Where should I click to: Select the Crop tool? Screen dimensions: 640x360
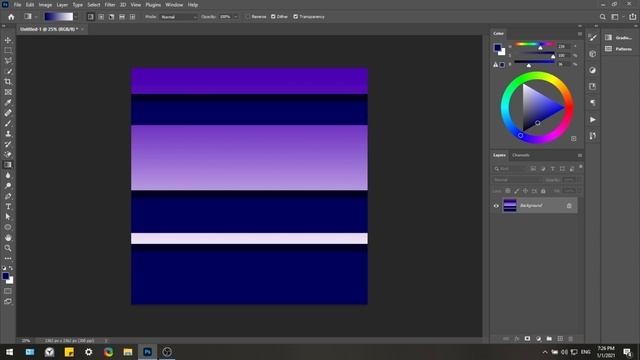click(x=8, y=82)
